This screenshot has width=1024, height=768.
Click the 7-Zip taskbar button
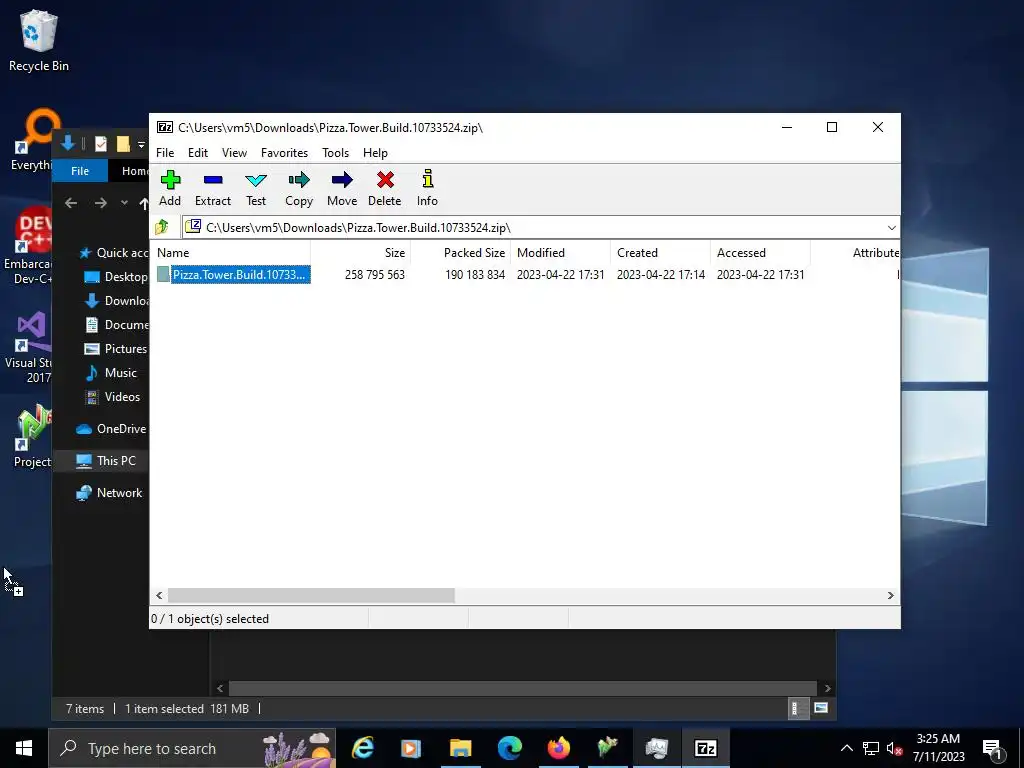pyautogui.click(x=705, y=748)
